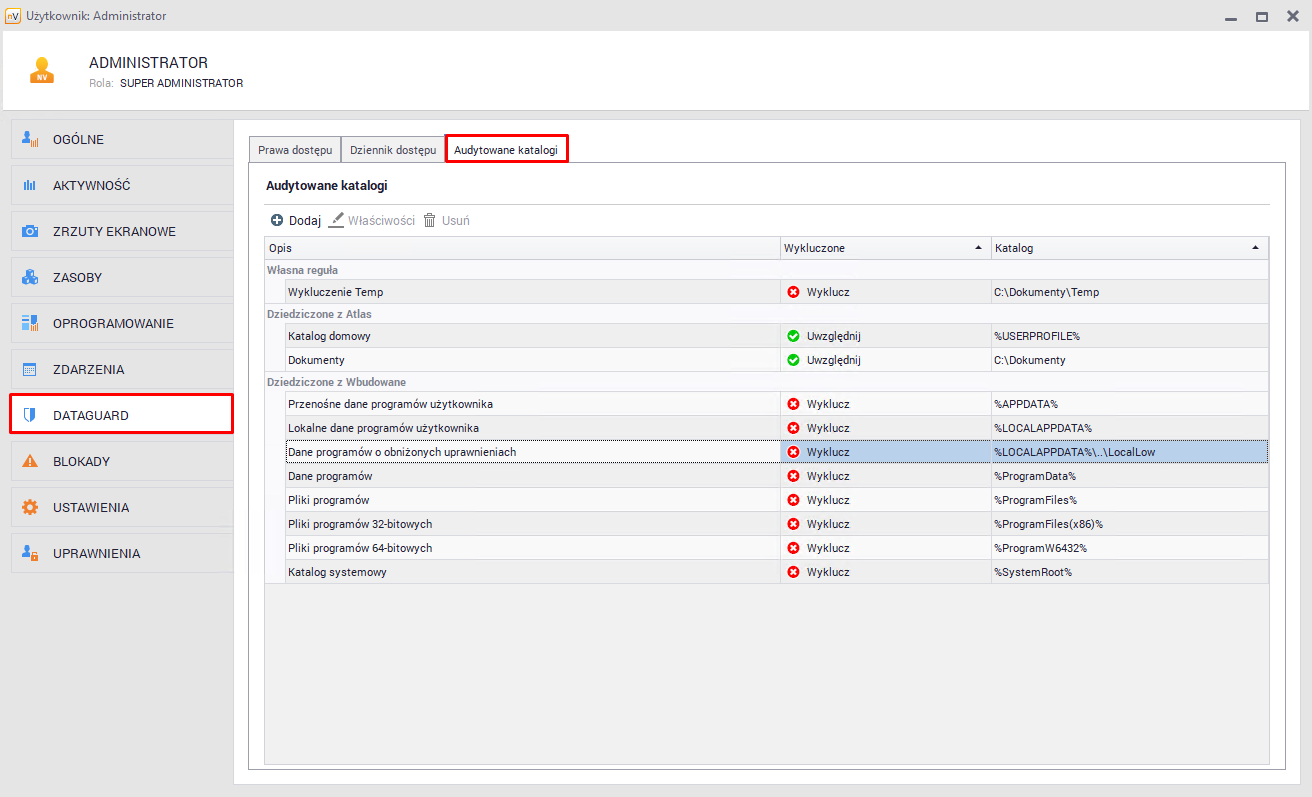Open the DataGuard sidebar section
1312x797 pixels.
(121, 415)
